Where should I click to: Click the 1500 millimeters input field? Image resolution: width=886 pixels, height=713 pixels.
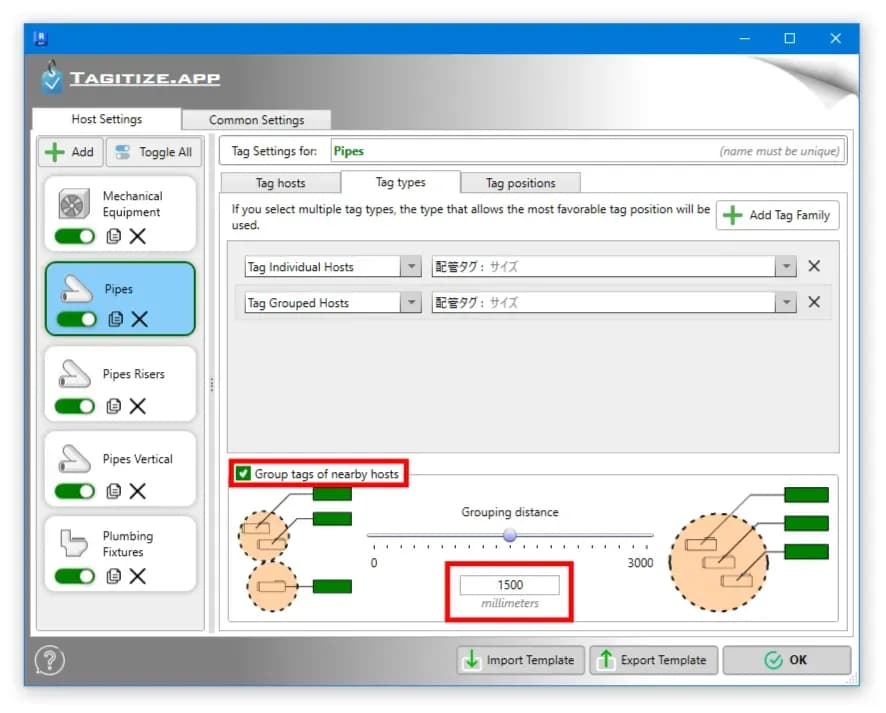click(x=510, y=585)
